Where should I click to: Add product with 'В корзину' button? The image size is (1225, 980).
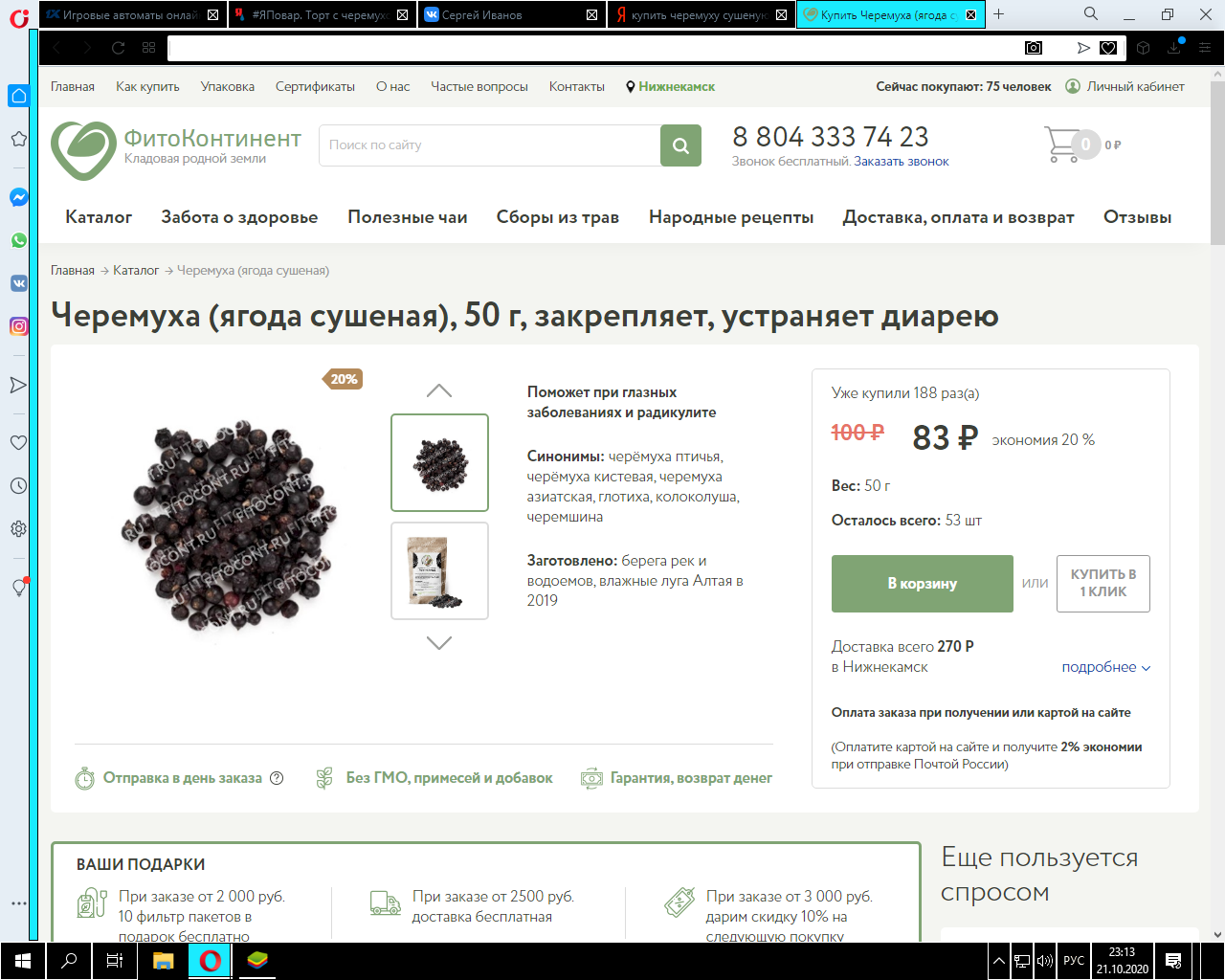pyautogui.click(x=922, y=584)
